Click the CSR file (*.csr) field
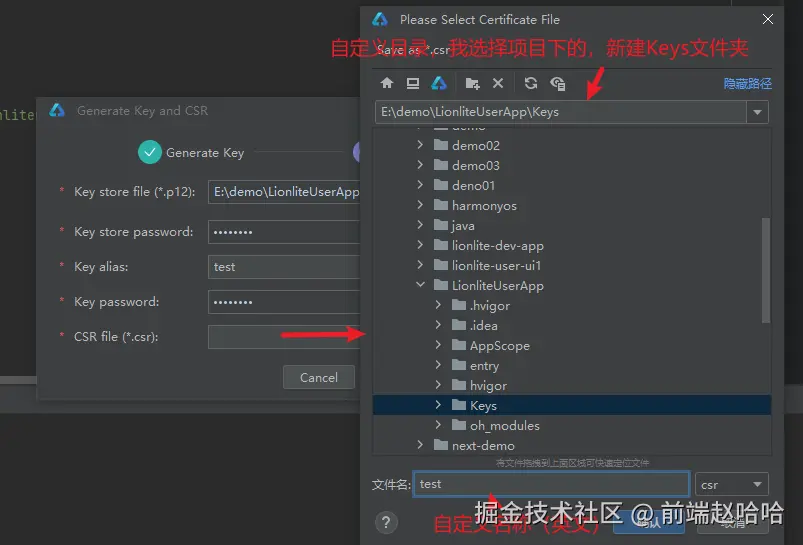 [x=284, y=337]
